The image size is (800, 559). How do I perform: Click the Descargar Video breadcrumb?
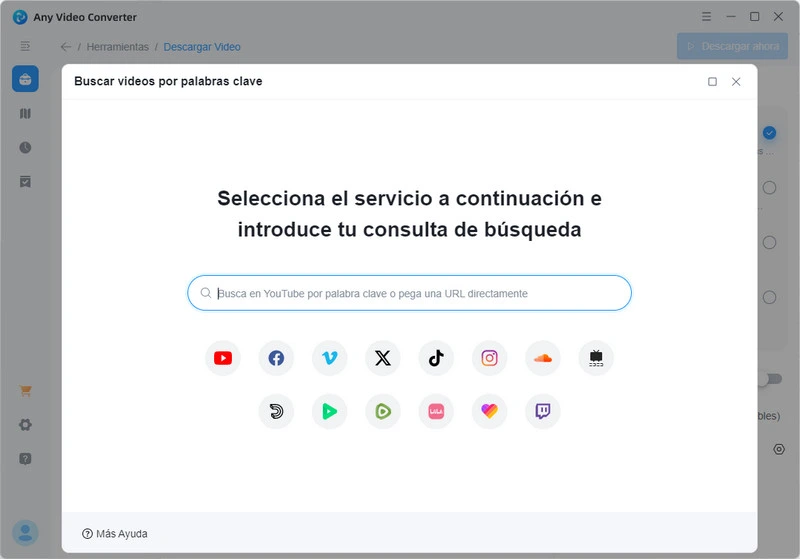202,47
